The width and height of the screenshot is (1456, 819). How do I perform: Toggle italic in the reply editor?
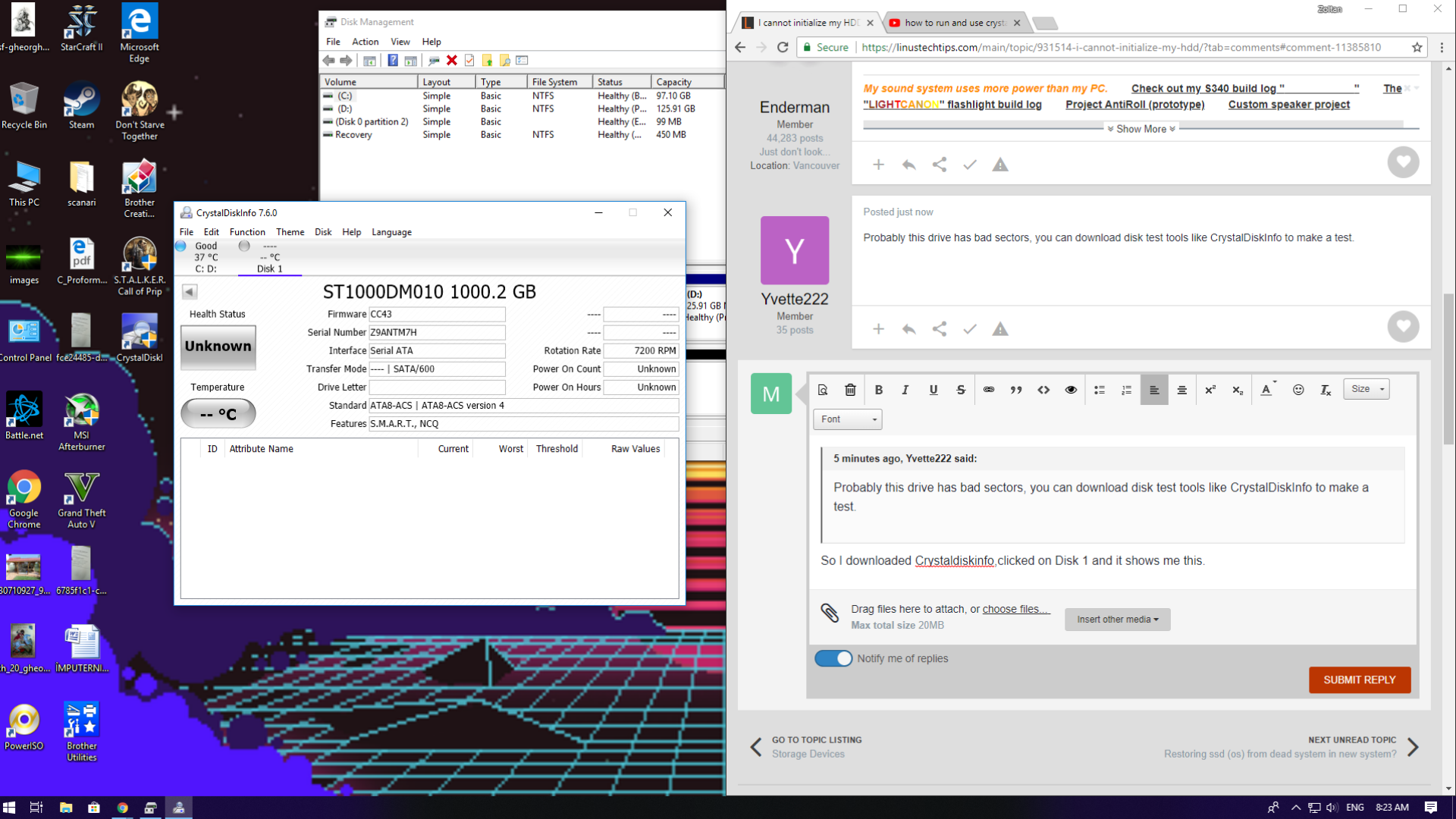905,390
